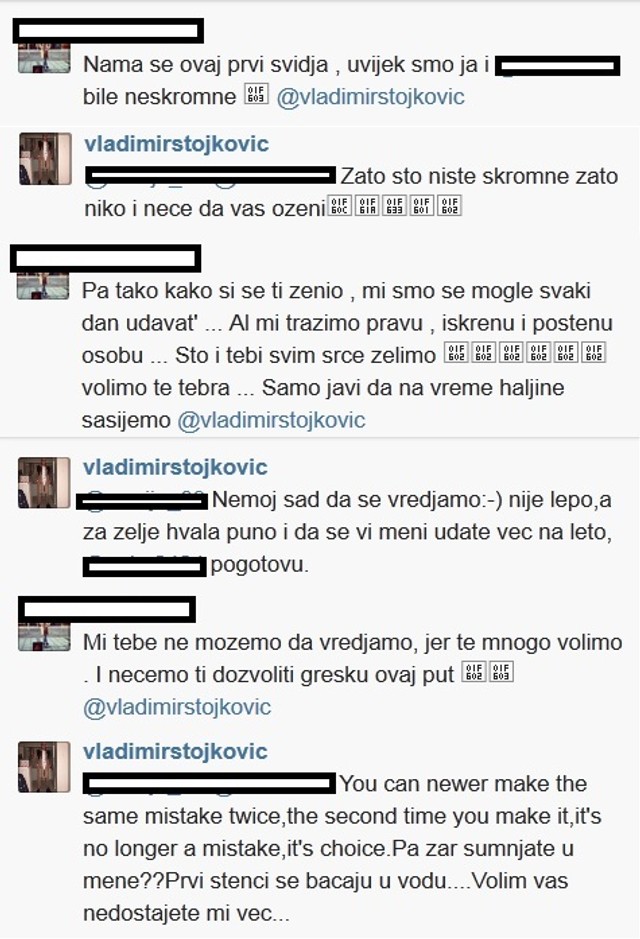Click @vladimirstojkovic mention below 'gresku ovaj put'
The image size is (640, 939).
point(177,707)
